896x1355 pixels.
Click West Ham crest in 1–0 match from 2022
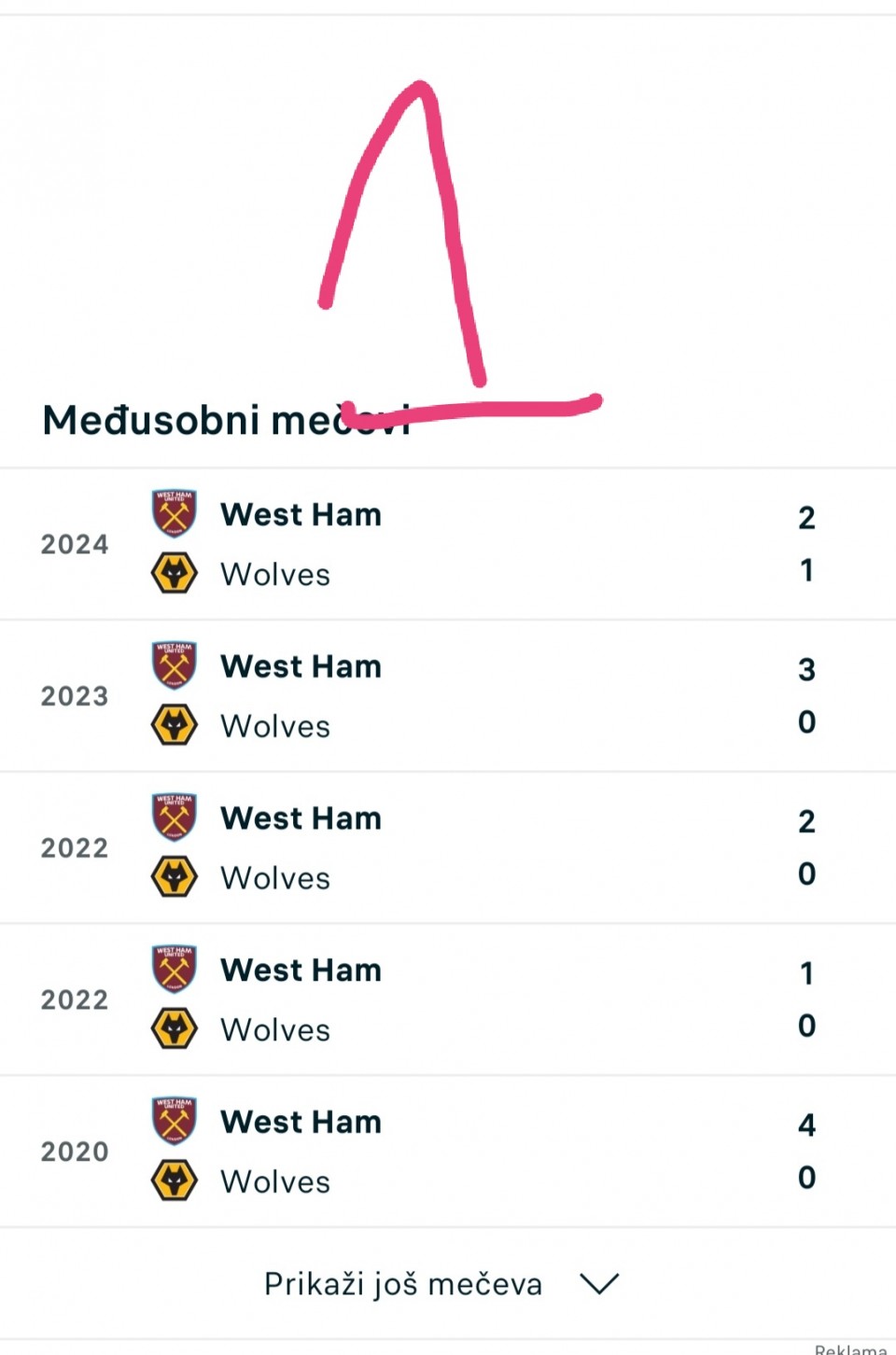175,969
